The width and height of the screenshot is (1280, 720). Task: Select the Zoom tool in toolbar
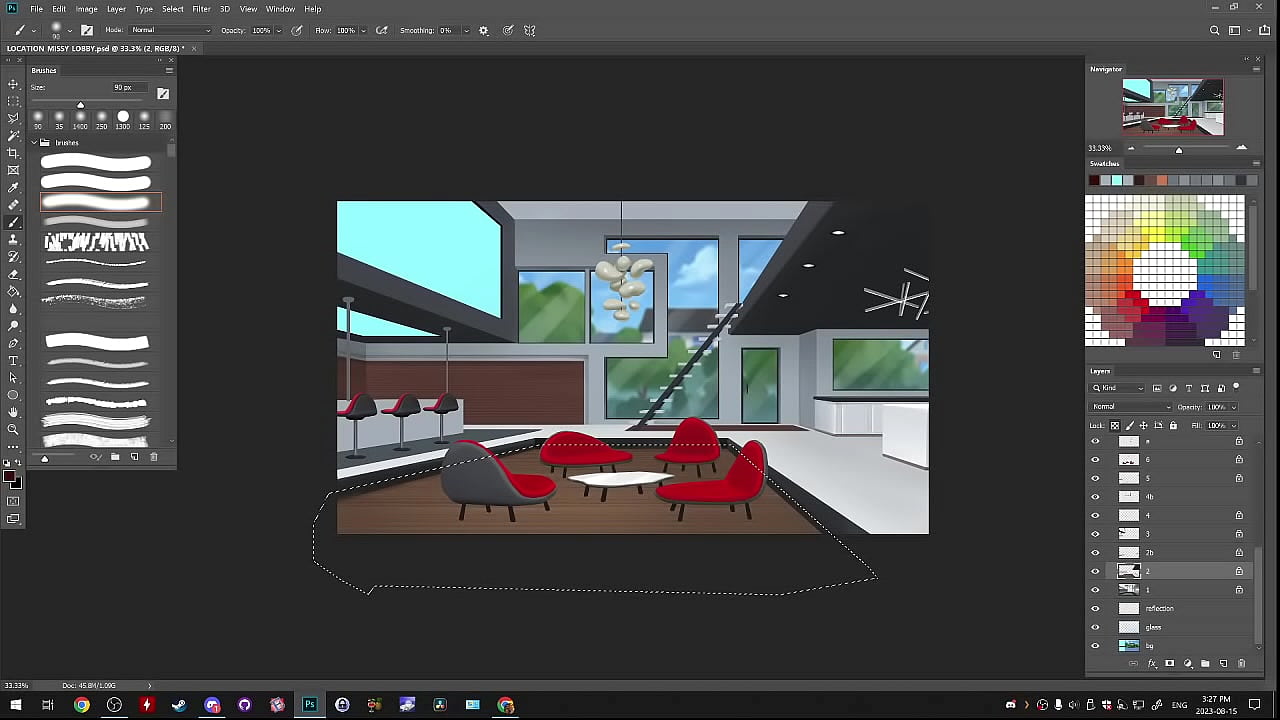13,429
